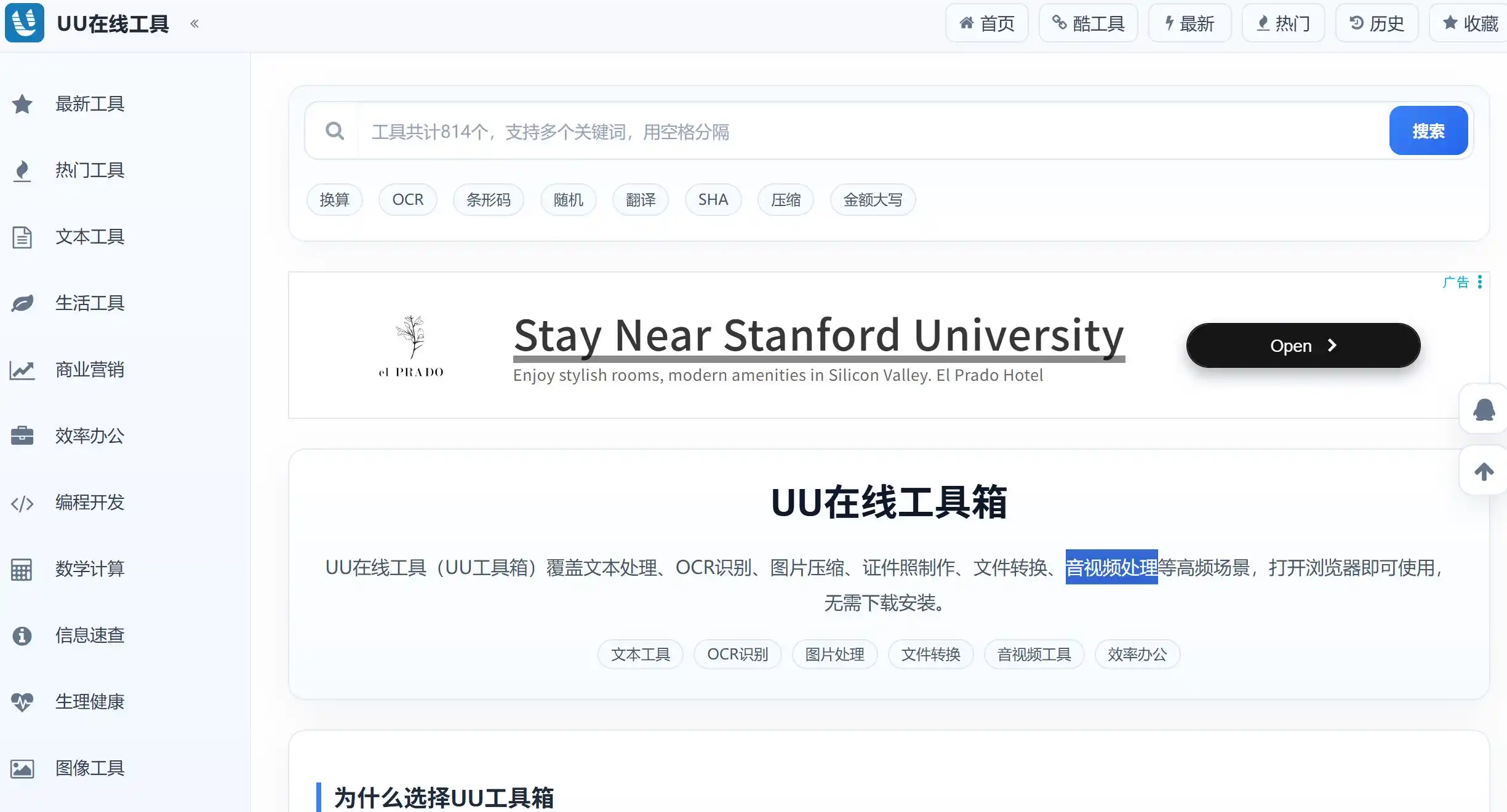Select the 换算 keyword tag
Viewport: 1507px width, 812px height.
[334, 200]
